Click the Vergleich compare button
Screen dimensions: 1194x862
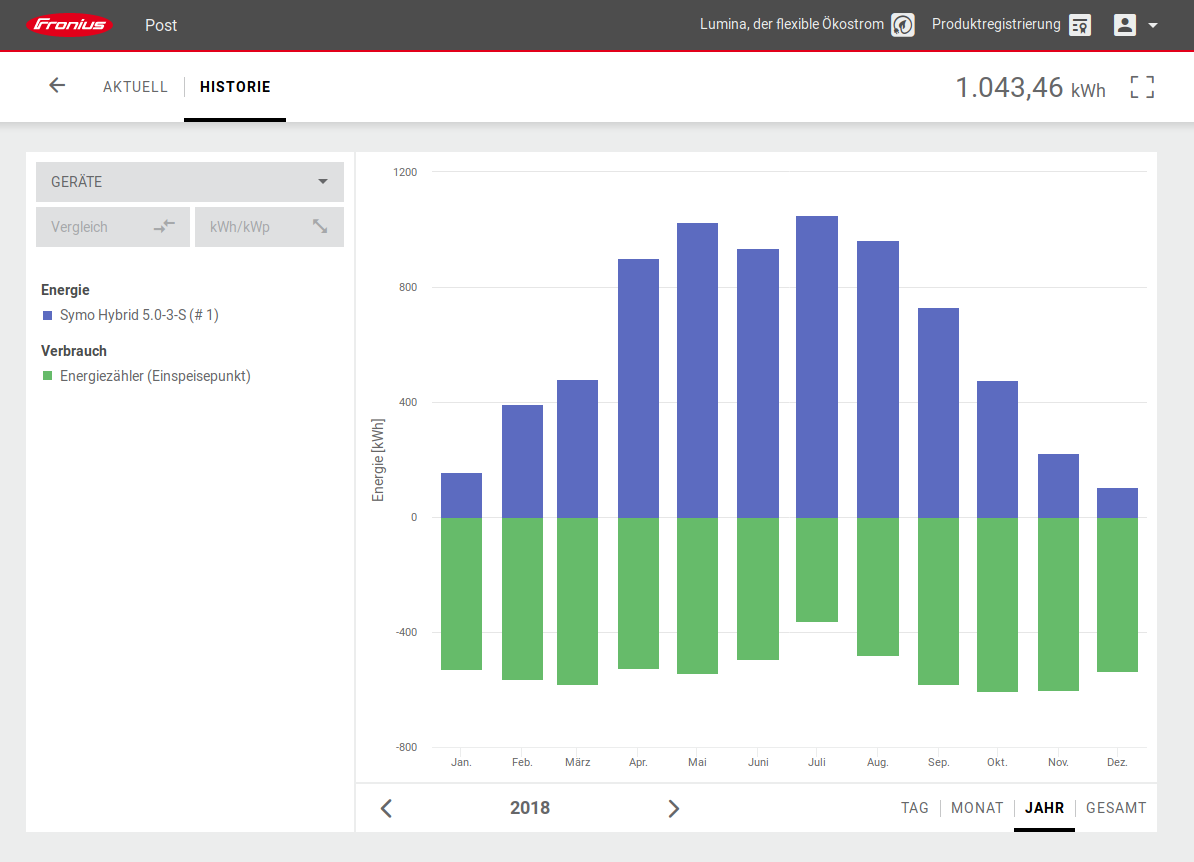(x=113, y=227)
